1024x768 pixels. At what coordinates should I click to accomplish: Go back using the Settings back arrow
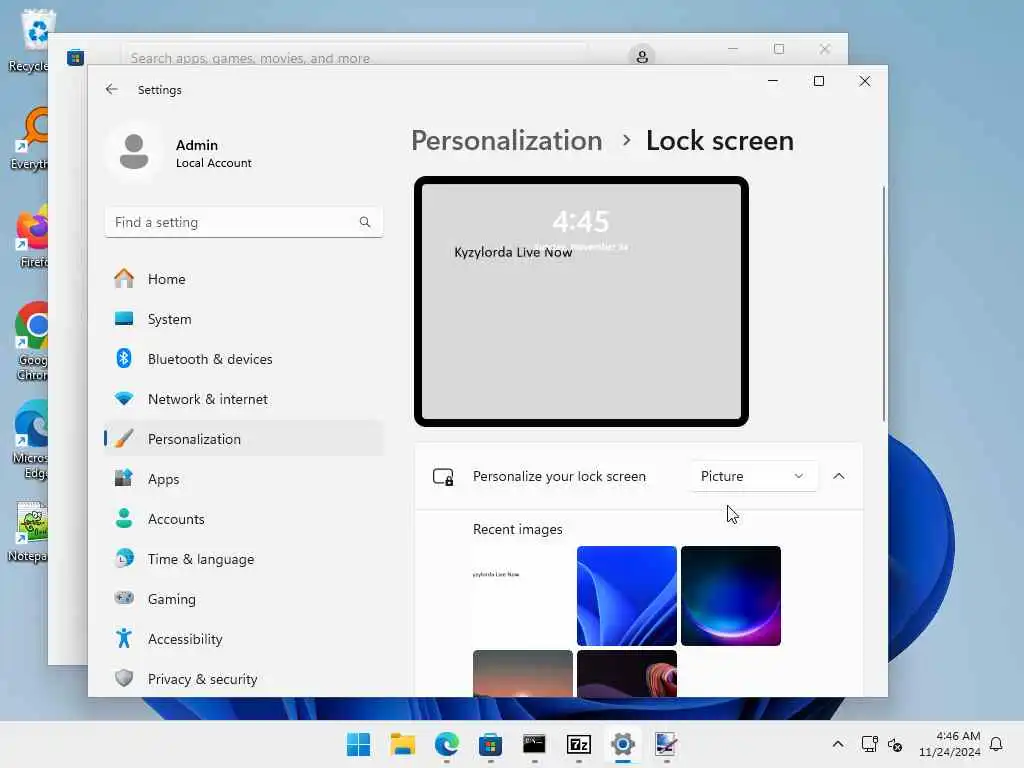(x=112, y=89)
